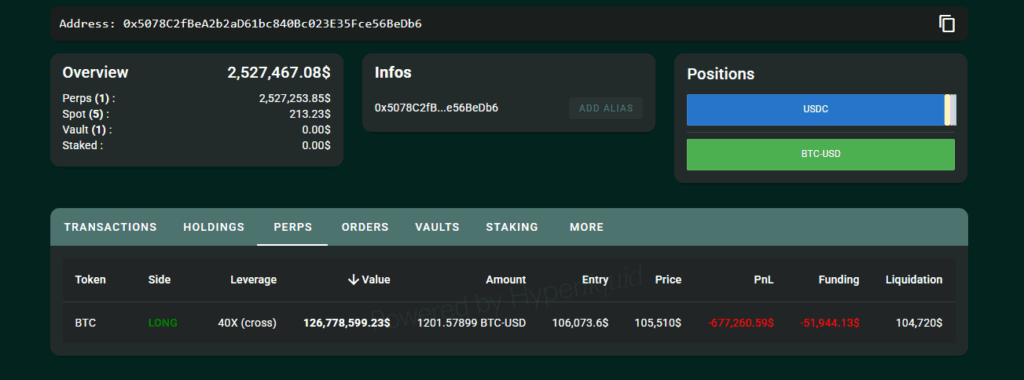The height and width of the screenshot is (380, 1024).
Task: Copy the wallet address with the copy icon
Action: pyautogui.click(x=947, y=24)
